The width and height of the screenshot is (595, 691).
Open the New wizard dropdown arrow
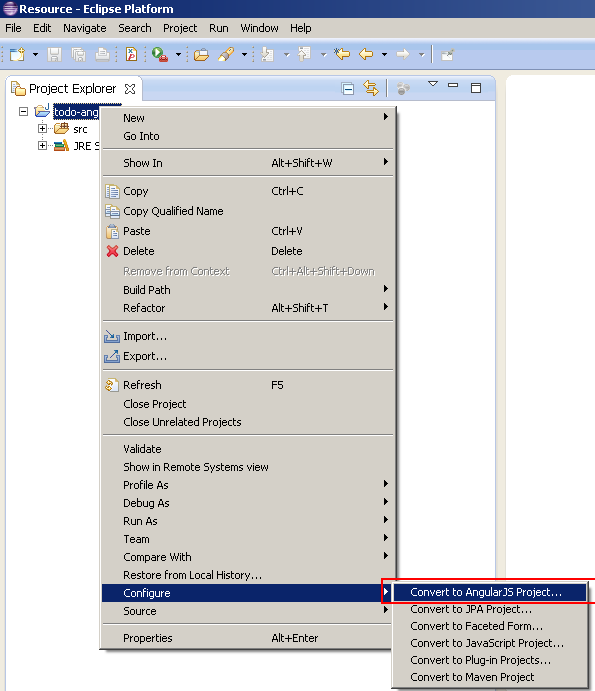point(35,55)
